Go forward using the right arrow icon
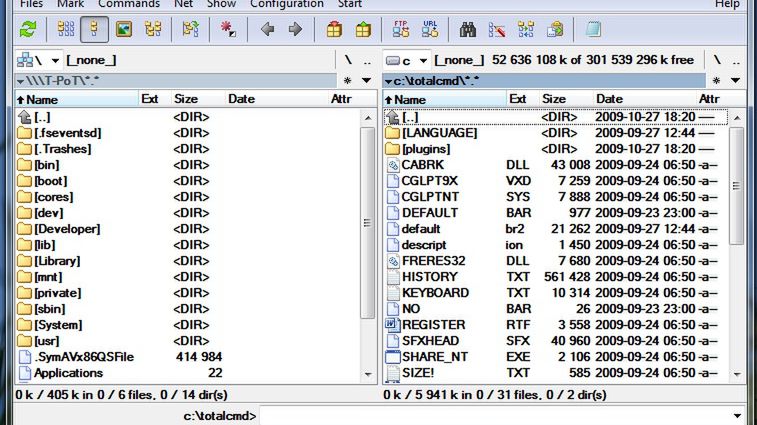Screen dimensions: 757x425 coord(295,30)
